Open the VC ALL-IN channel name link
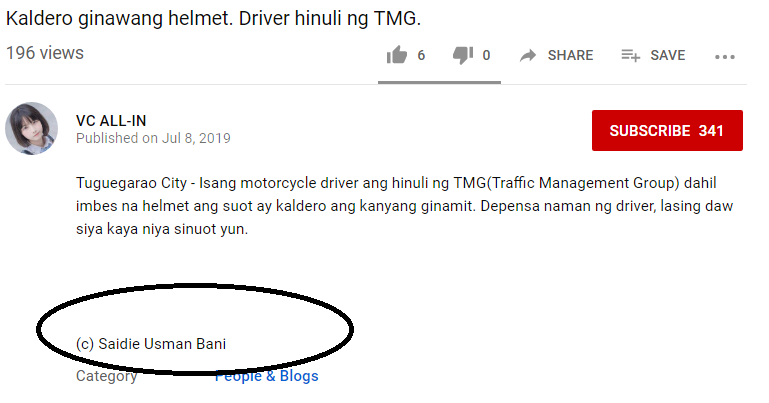 (x=111, y=121)
